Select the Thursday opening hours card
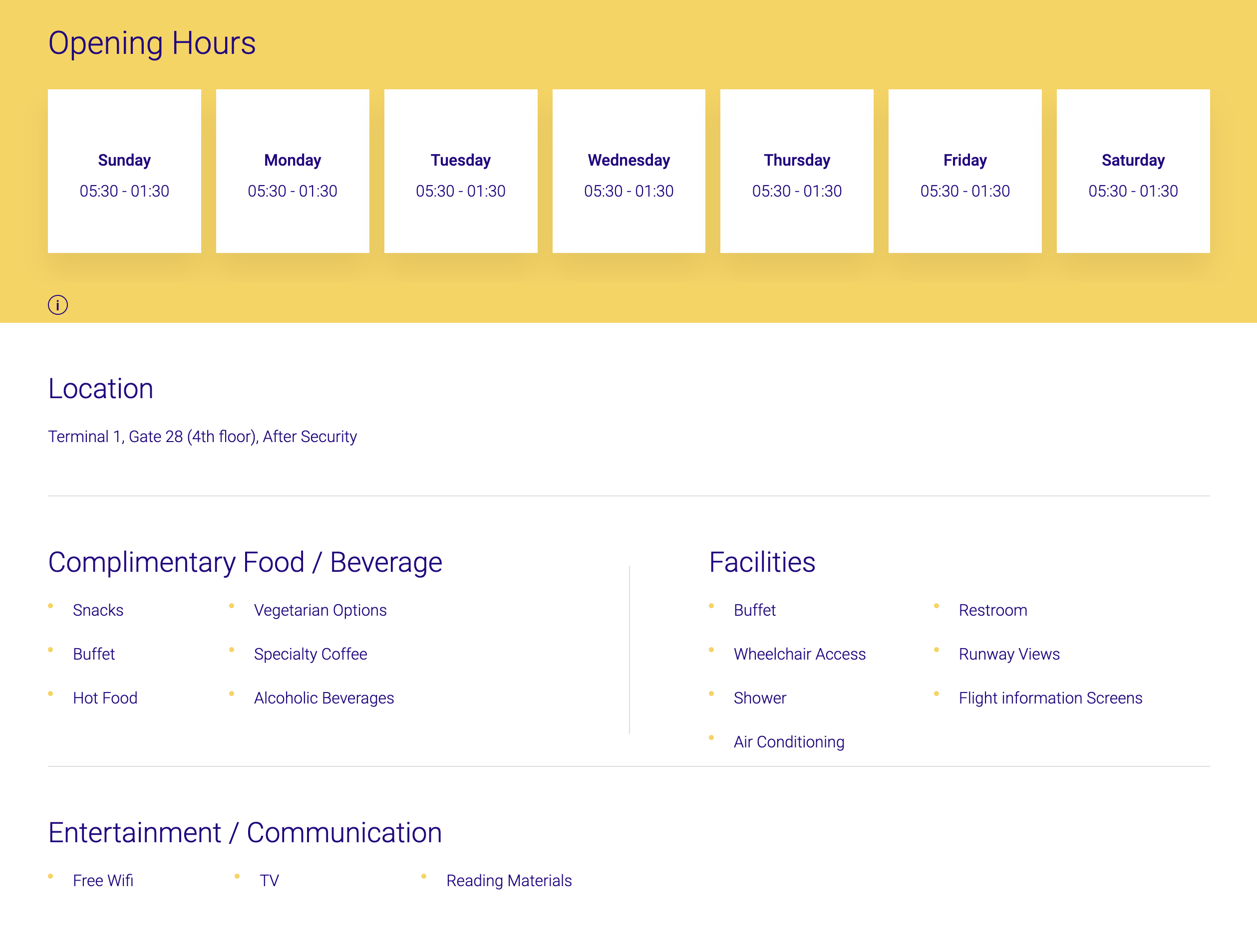The width and height of the screenshot is (1257, 952). 797,171
